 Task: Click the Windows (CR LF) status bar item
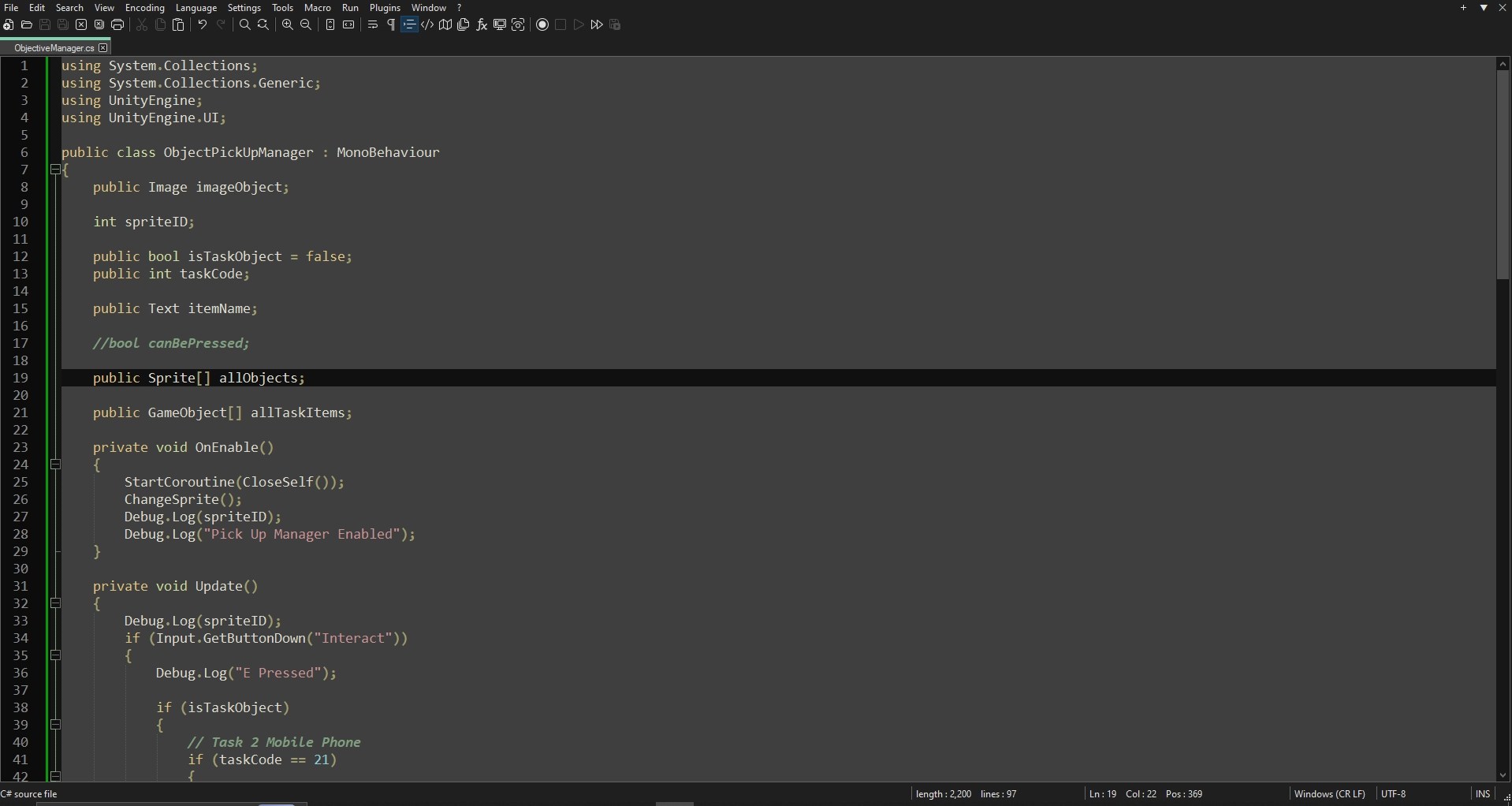[1331, 793]
